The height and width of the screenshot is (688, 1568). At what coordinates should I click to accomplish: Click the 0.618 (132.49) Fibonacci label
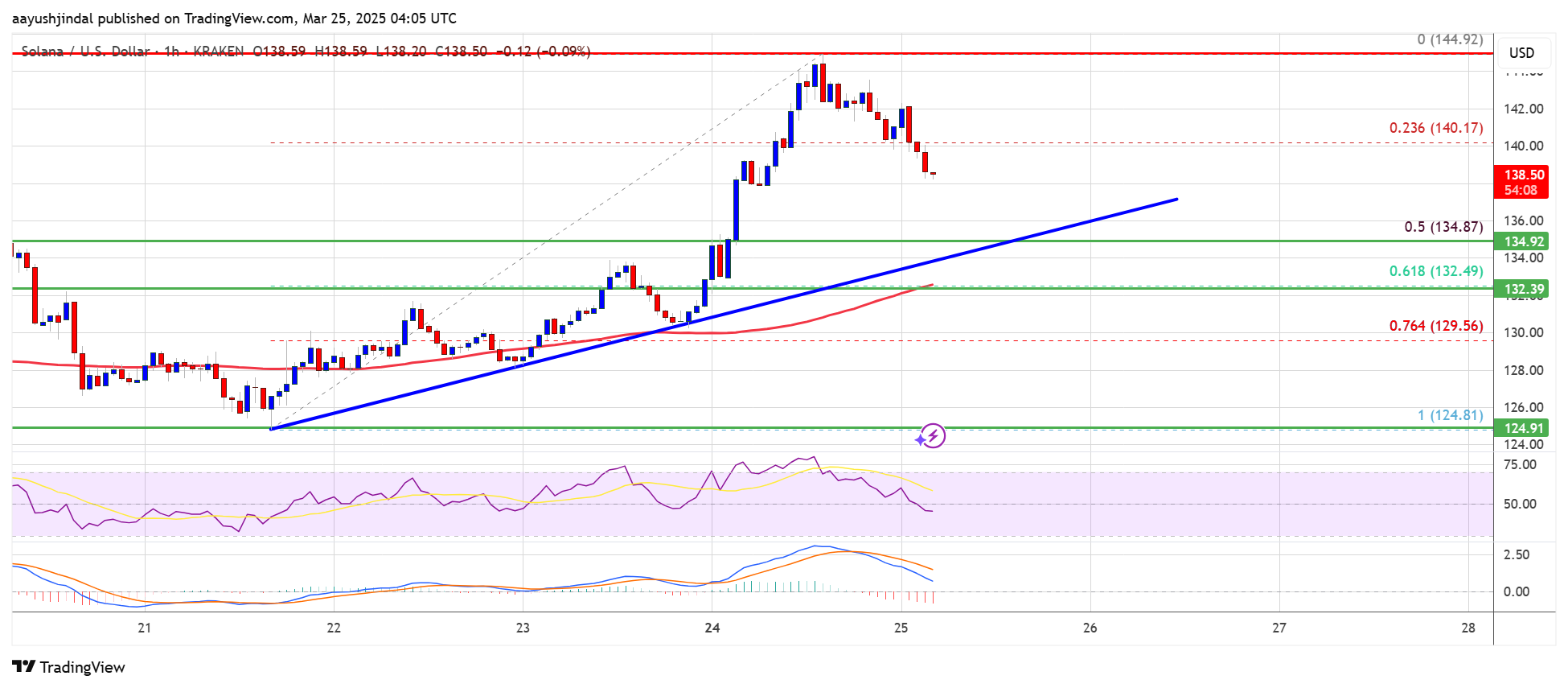[x=1435, y=271]
